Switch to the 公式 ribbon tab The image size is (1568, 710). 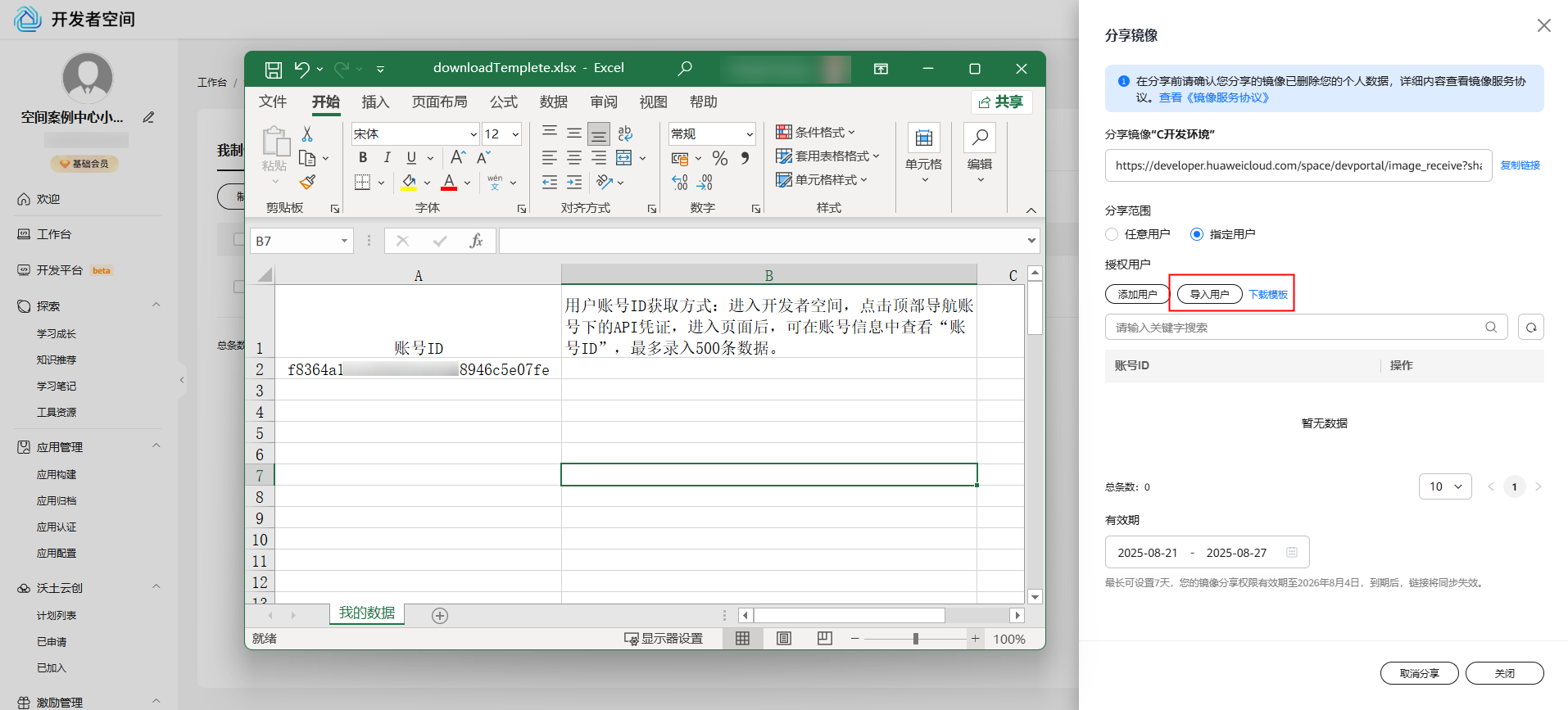point(504,102)
